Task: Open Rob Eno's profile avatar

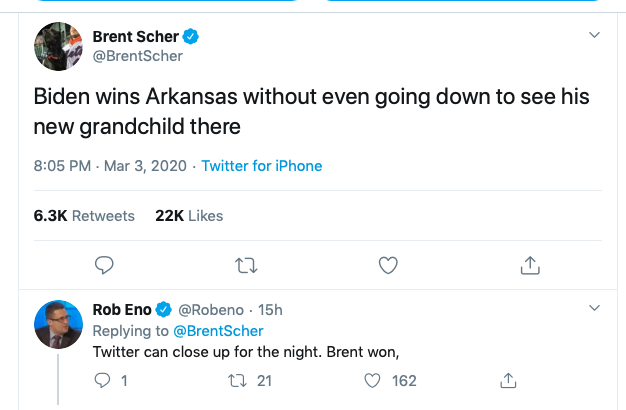Action: (x=59, y=324)
